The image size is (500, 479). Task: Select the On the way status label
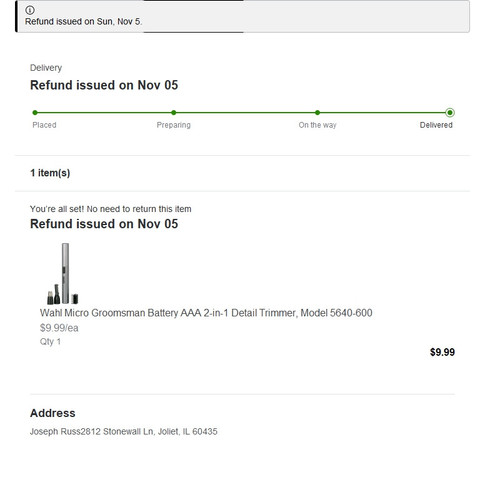[x=317, y=125]
